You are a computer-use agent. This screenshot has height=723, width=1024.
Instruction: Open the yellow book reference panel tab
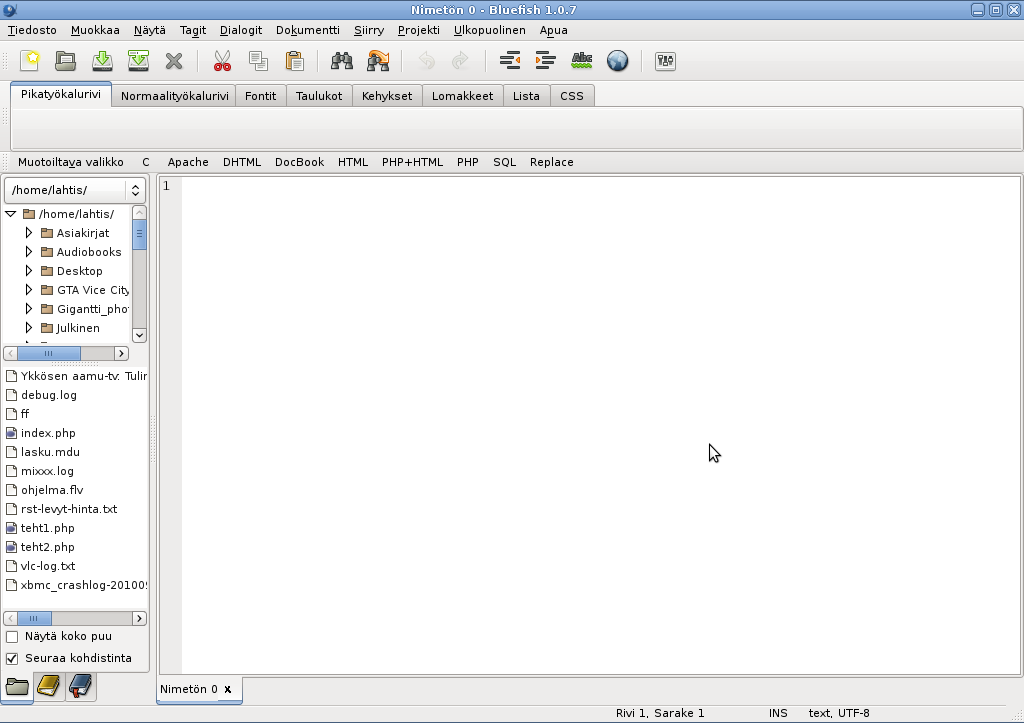49,686
